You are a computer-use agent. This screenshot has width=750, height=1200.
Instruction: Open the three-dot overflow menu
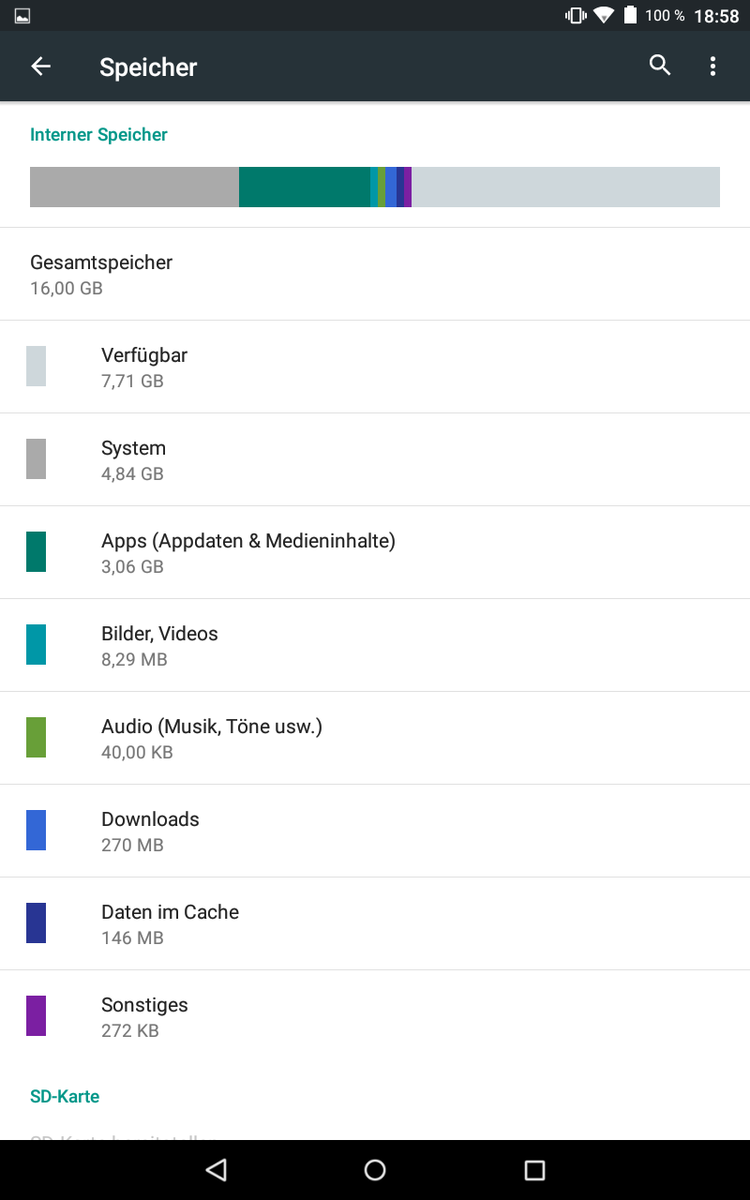pyautogui.click(x=713, y=67)
